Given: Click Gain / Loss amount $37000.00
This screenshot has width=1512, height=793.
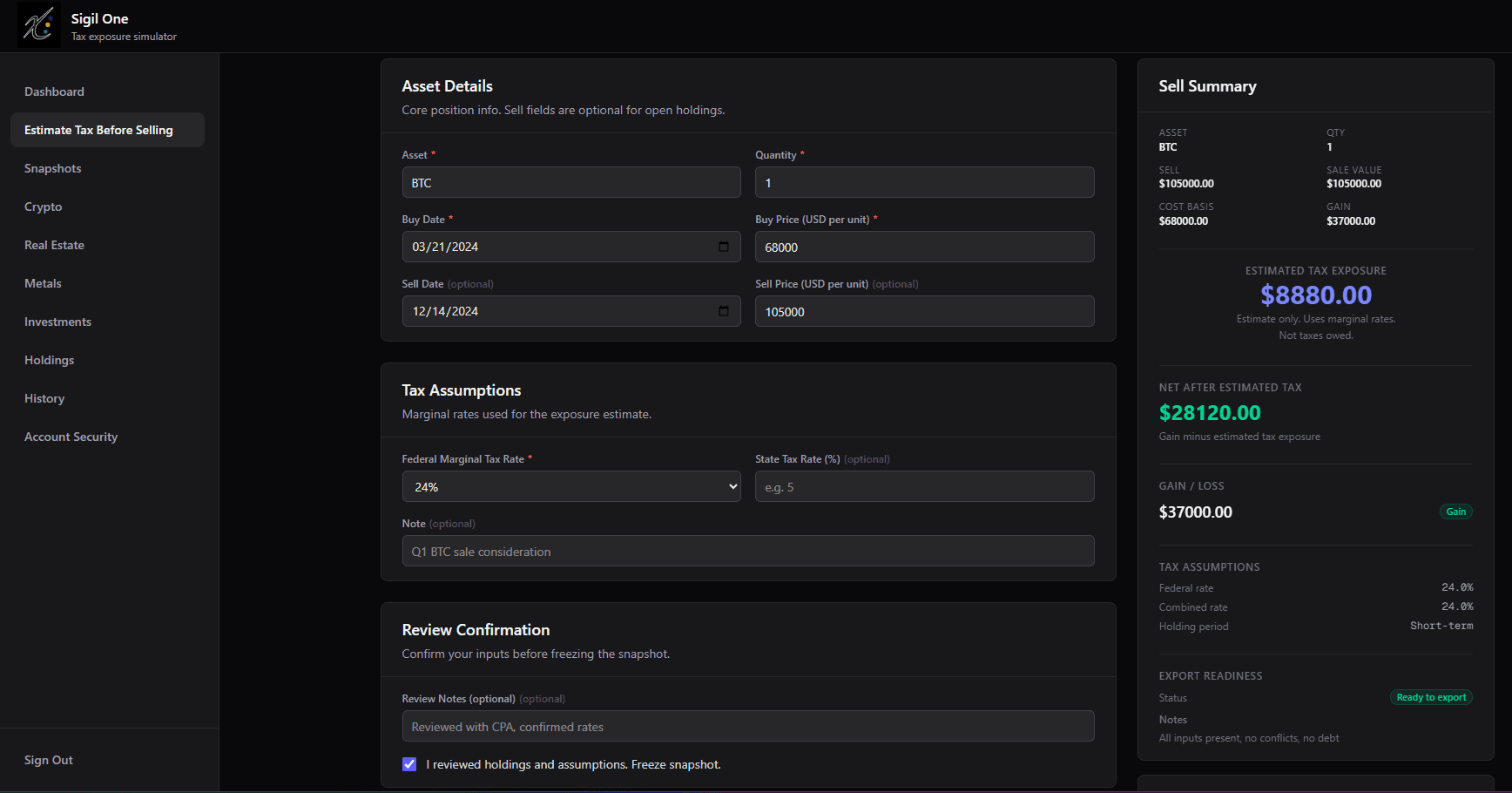Looking at the screenshot, I should click(x=1195, y=512).
